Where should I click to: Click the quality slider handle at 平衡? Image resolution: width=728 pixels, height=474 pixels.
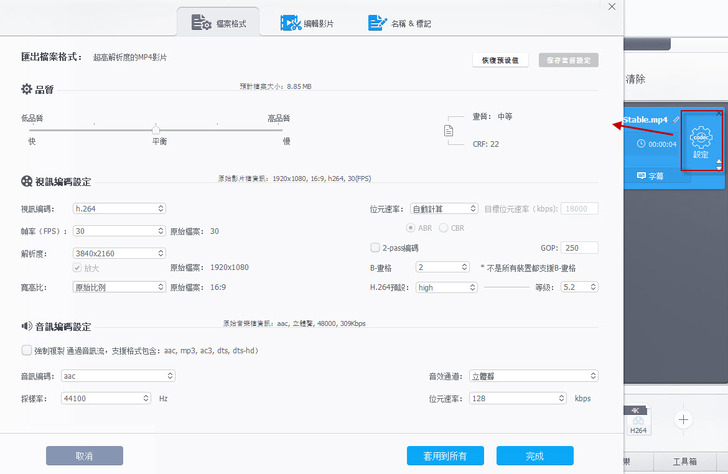click(156, 129)
